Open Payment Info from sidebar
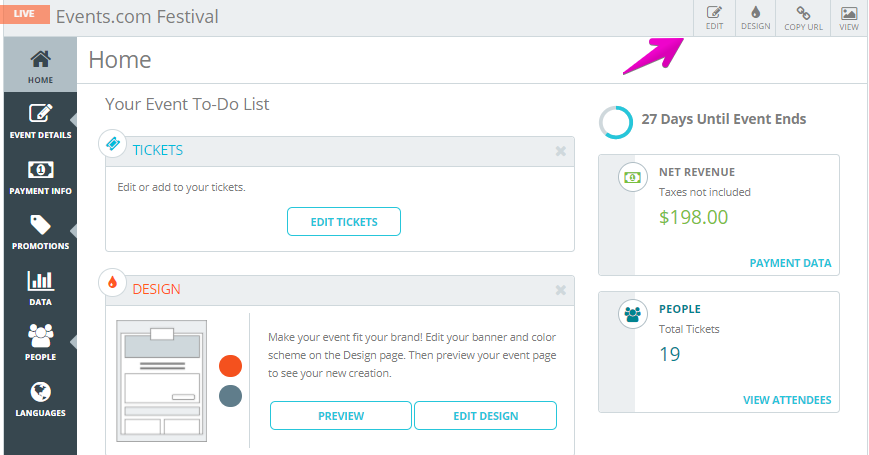The image size is (869, 455). tap(40, 176)
